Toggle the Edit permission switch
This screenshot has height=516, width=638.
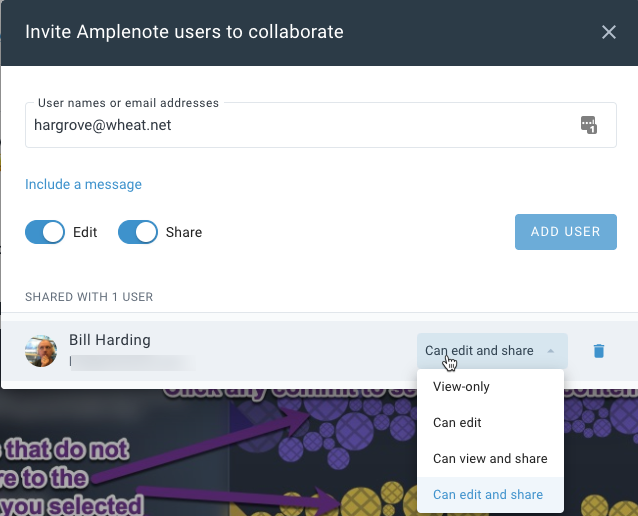pyautogui.click(x=45, y=232)
